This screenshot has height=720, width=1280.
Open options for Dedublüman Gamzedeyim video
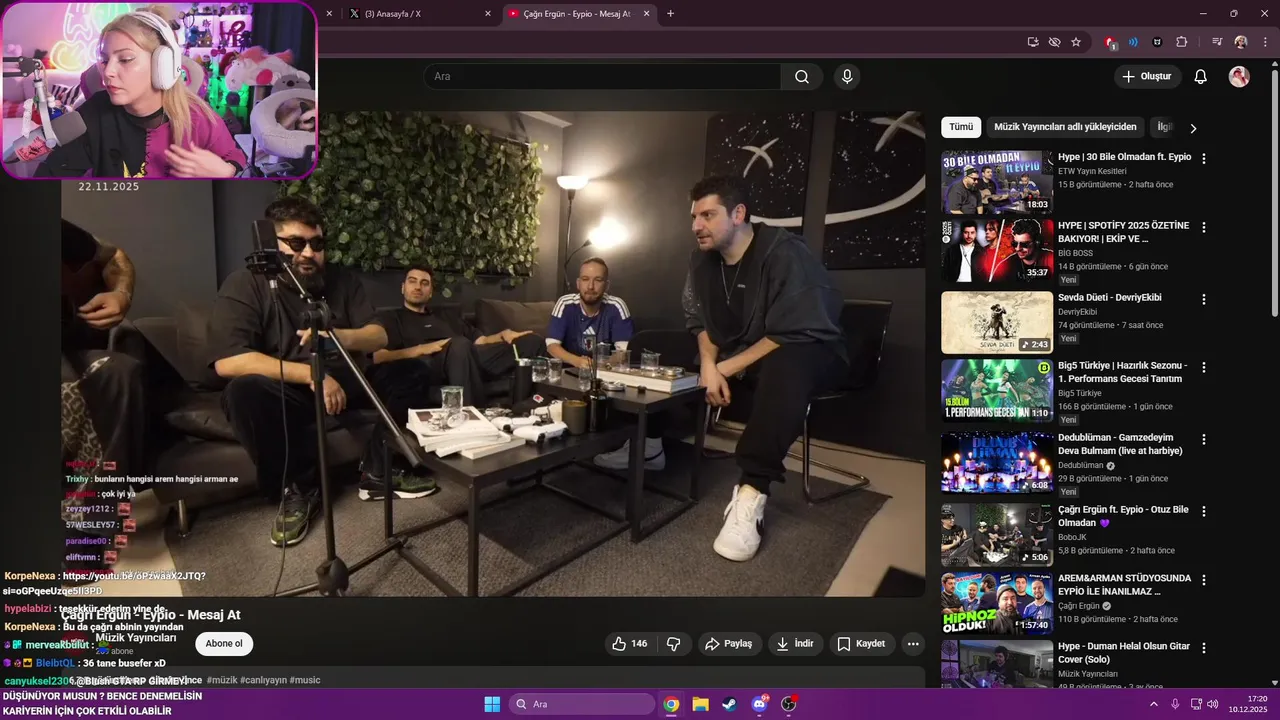coord(1204,439)
